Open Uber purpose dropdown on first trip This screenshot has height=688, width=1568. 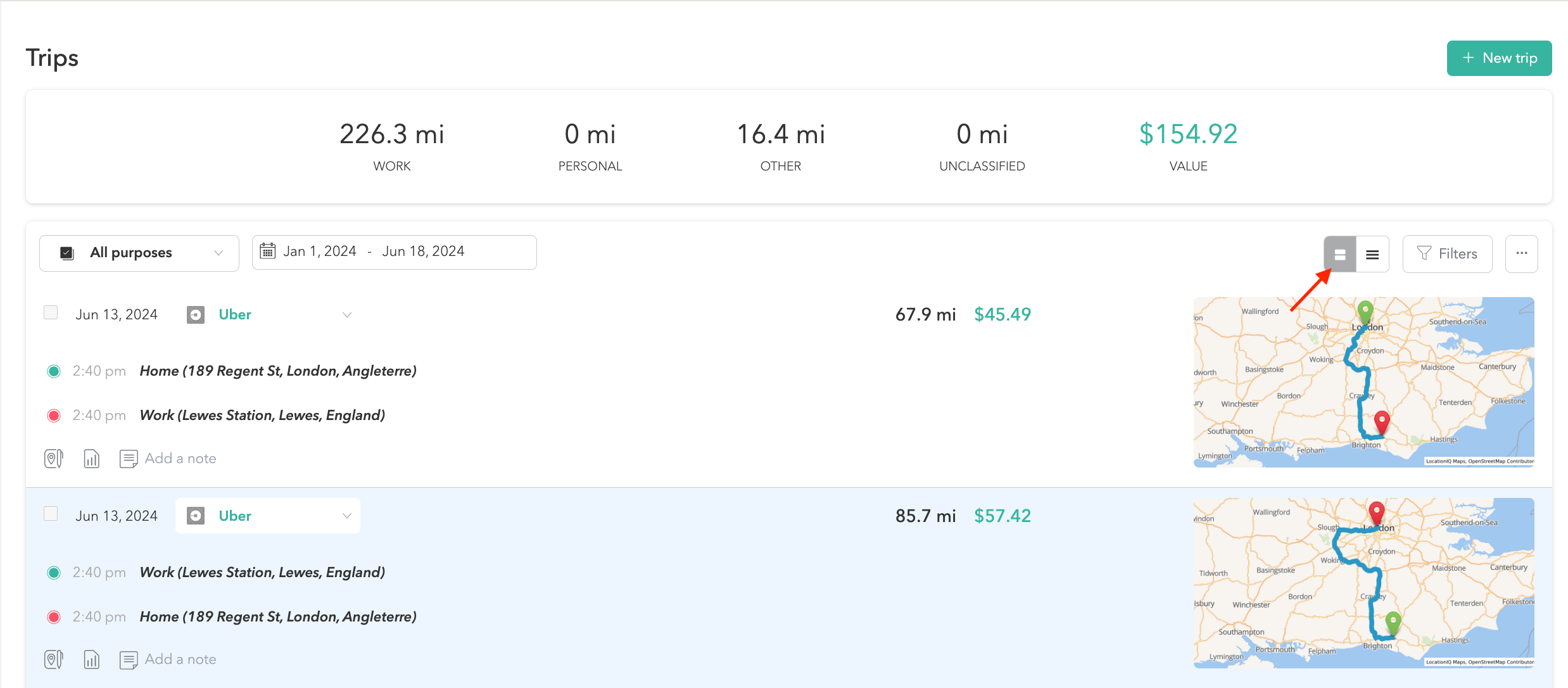click(x=346, y=315)
